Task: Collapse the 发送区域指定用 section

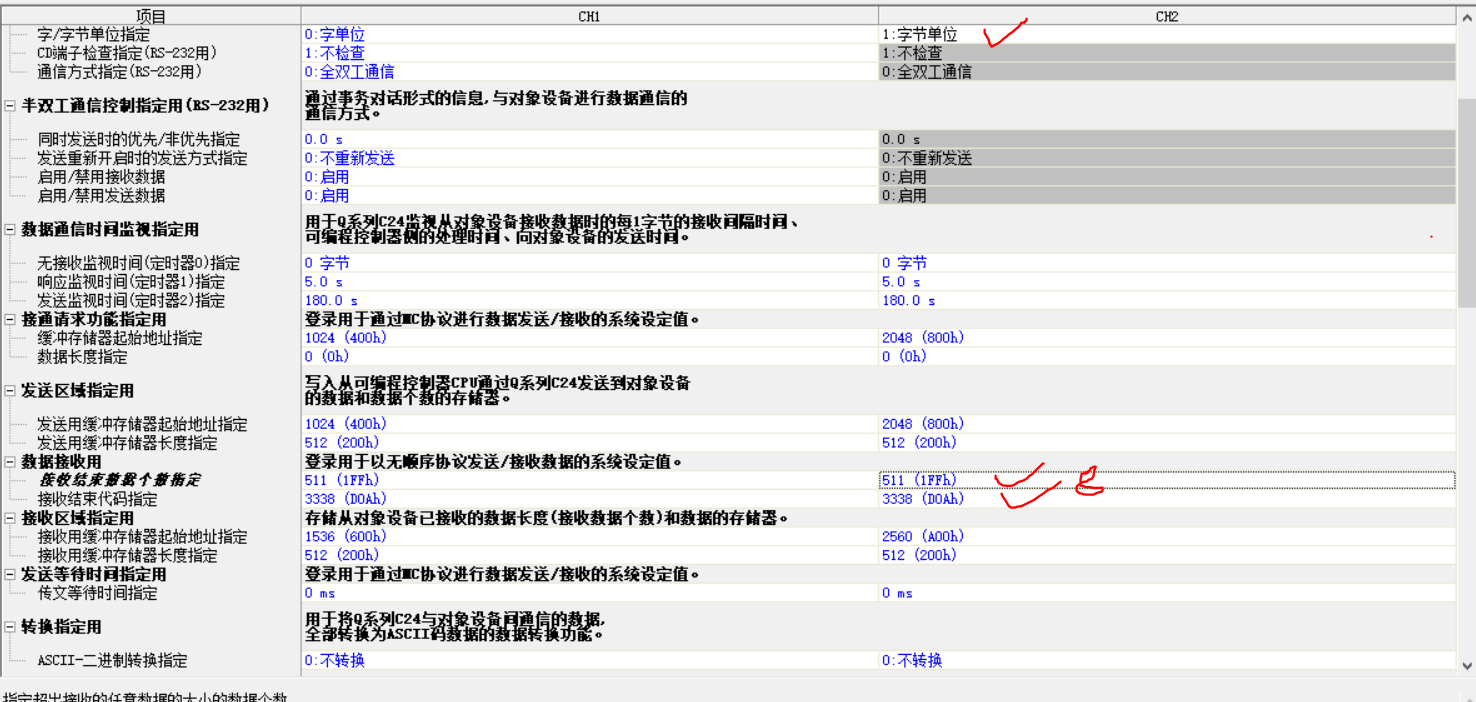Action: (10, 391)
